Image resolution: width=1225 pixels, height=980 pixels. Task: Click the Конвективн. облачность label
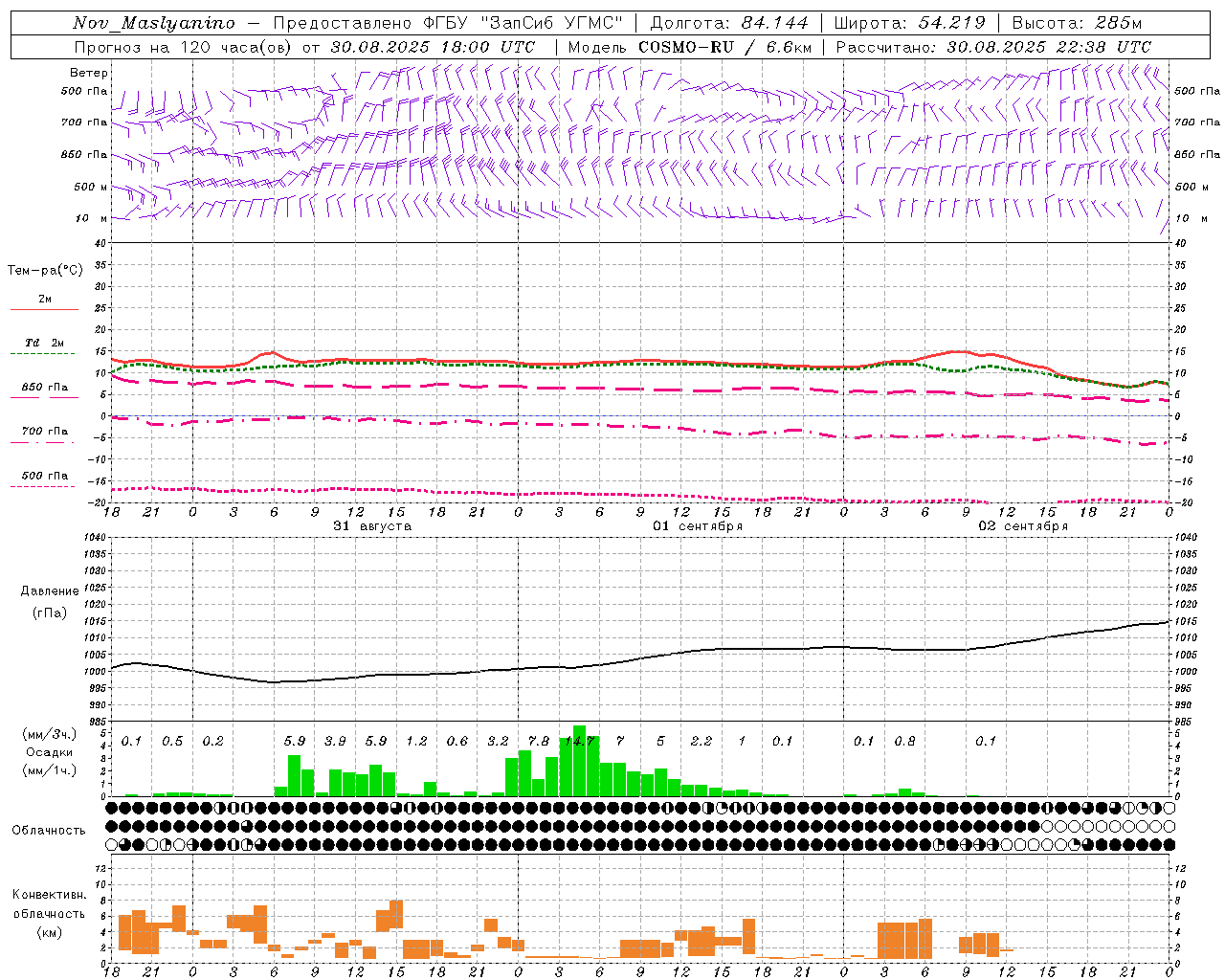point(49,903)
